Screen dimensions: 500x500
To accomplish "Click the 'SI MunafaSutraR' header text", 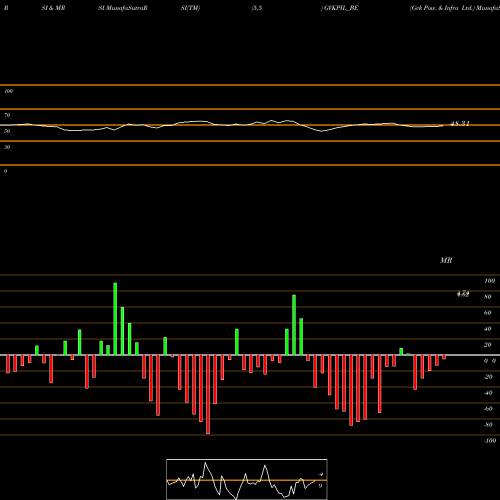I will coord(123,8).
